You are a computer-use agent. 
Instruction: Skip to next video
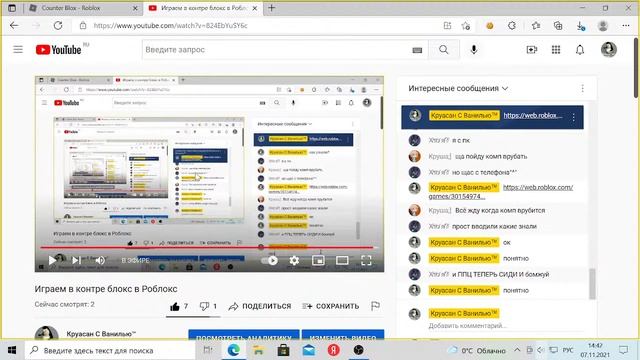click(76, 260)
